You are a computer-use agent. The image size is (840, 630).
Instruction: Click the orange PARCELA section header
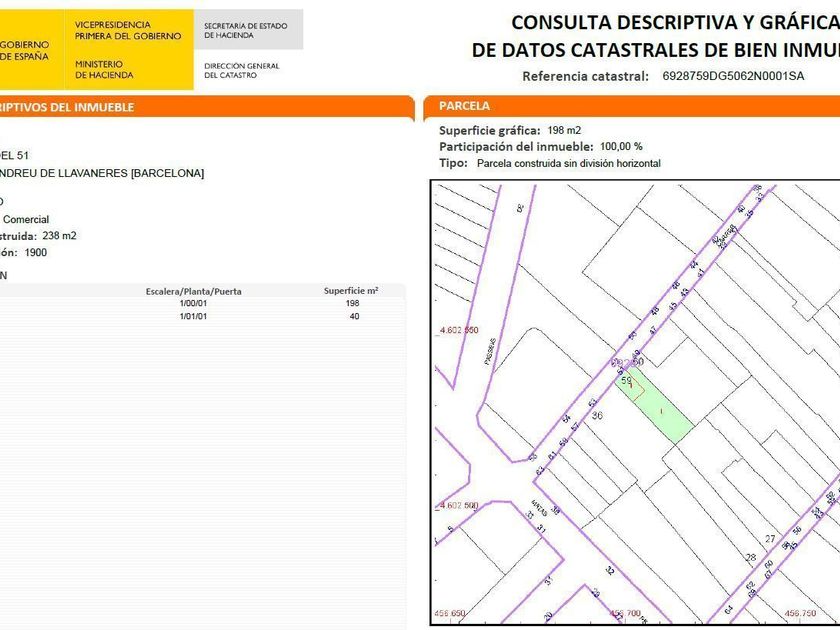(x=632, y=106)
